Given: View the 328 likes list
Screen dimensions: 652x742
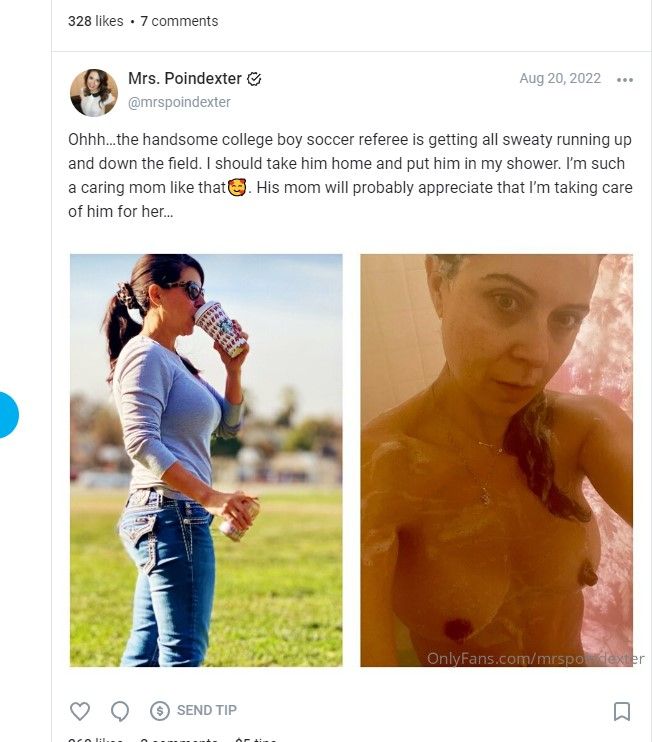Looking at the screenshot, I should [x=96, y=21].
